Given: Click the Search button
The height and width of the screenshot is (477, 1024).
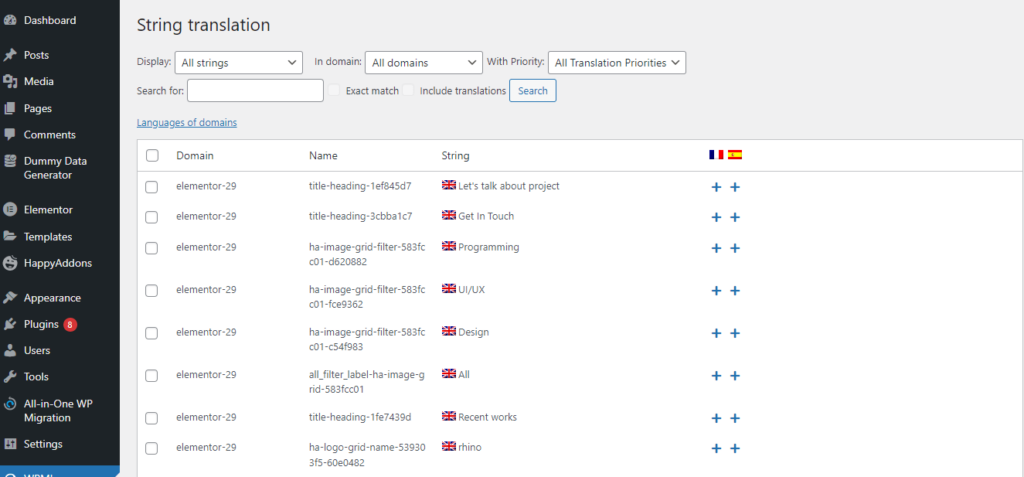Looking at the screenshot, I should coord(533,91).
